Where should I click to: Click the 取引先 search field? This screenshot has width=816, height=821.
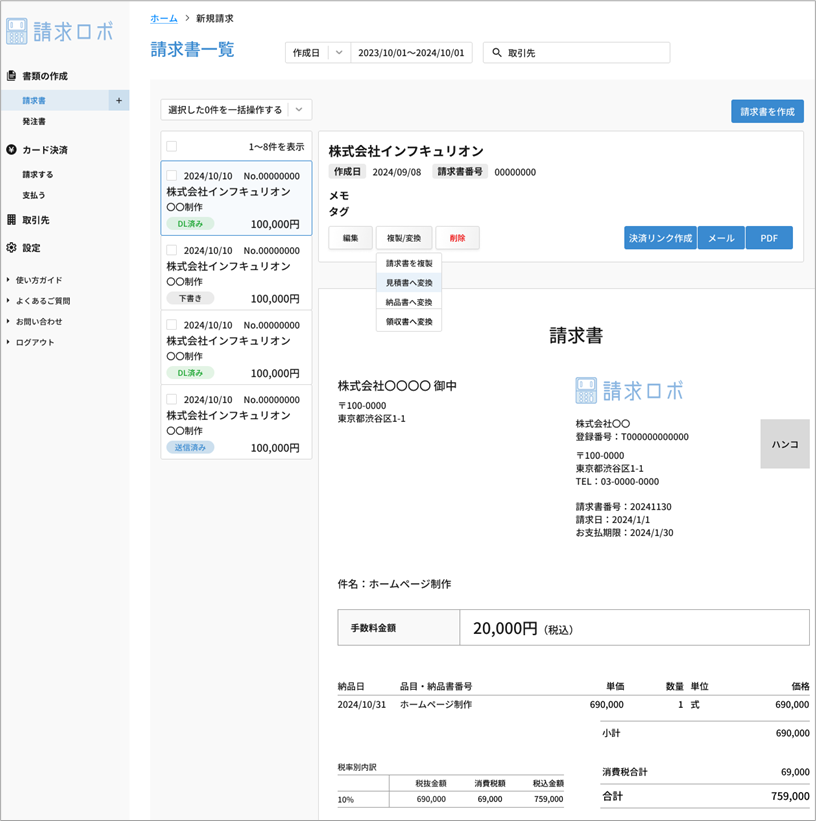click(x=577, y=53)
